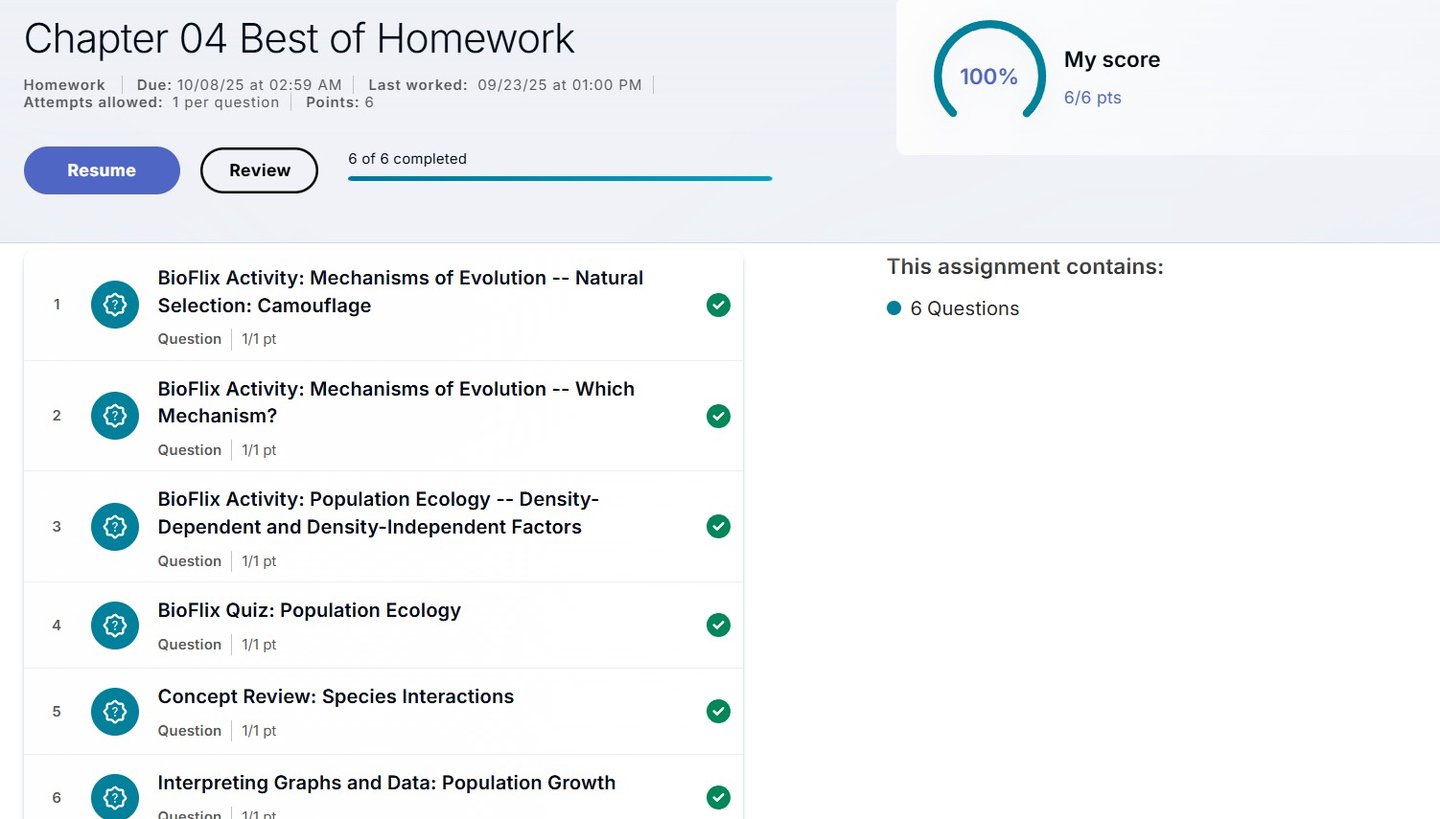Open the 6/6 pts score link
Viewport: 1440px width, 819px height.
click(1092, 98)
